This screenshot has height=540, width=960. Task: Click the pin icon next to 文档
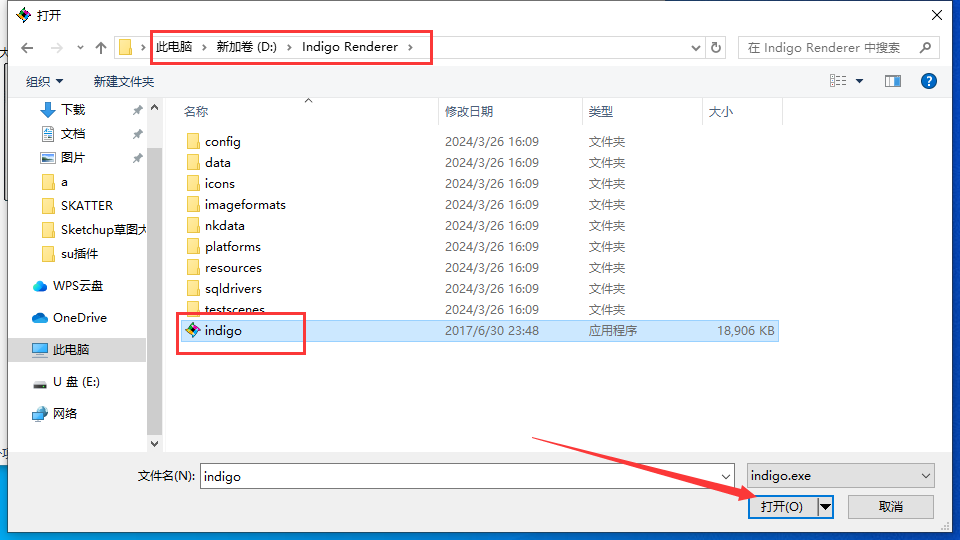(x=138, y=133)
